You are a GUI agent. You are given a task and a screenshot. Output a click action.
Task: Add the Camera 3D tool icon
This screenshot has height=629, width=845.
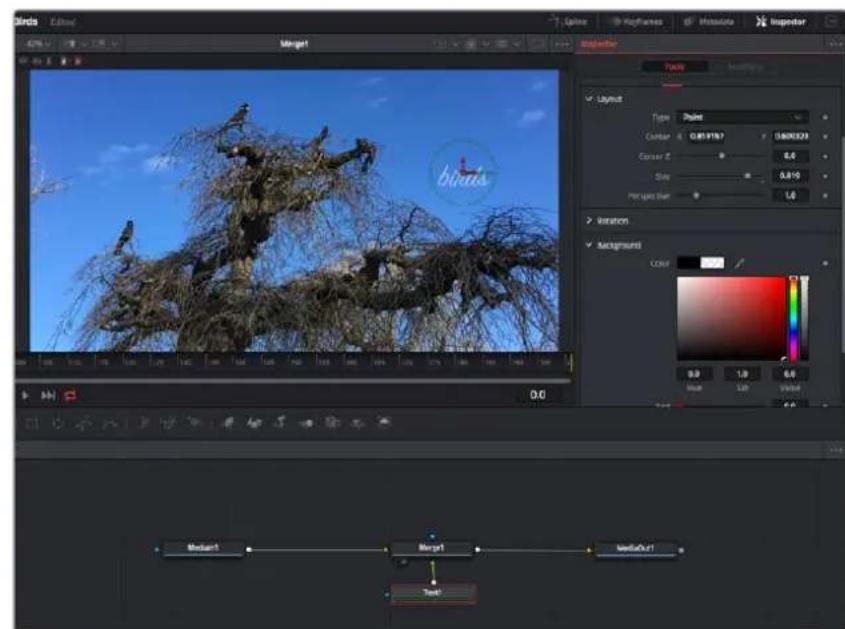coord(333,423)
